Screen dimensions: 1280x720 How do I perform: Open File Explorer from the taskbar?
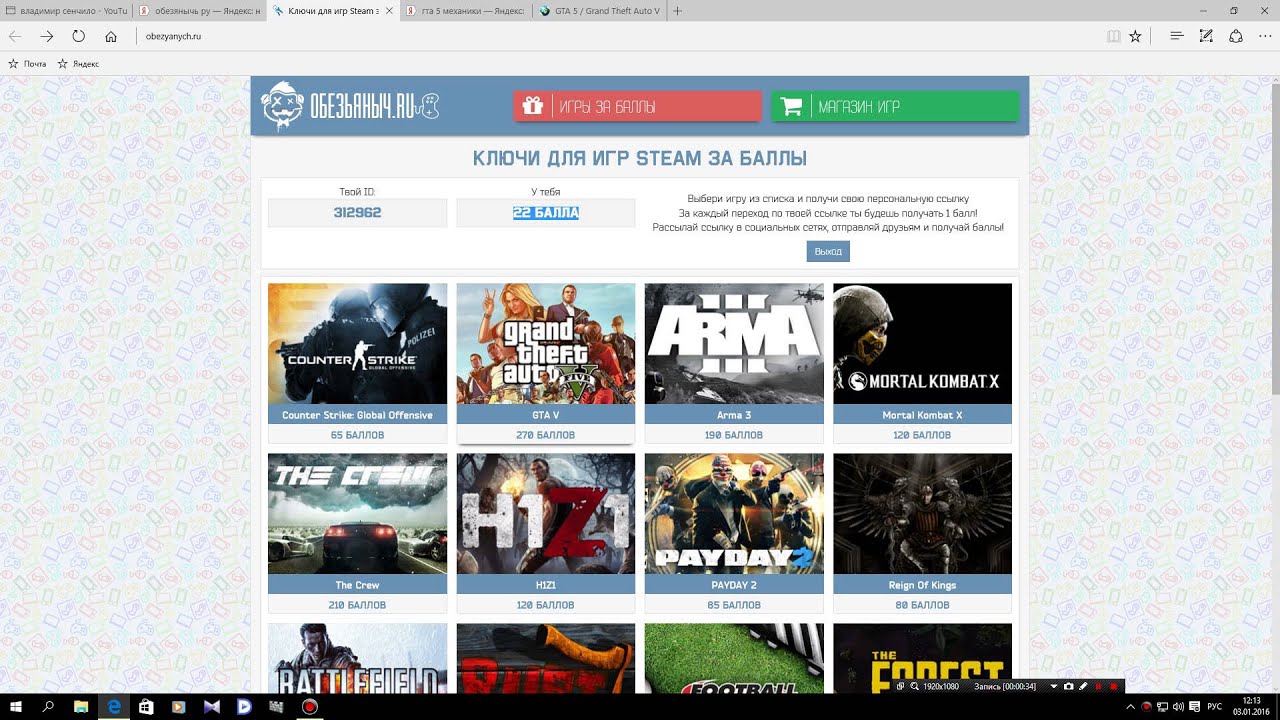point(81,707)
